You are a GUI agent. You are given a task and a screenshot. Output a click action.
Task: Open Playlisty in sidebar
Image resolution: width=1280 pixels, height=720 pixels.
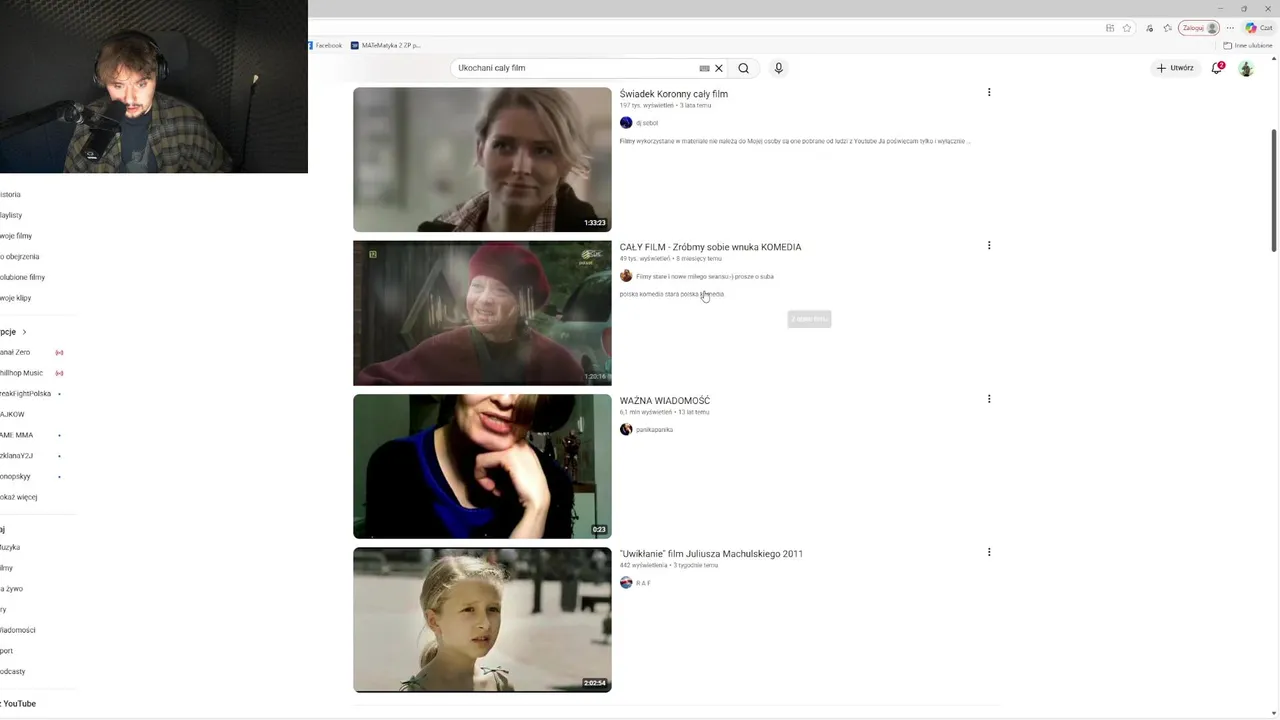[11, 215]
